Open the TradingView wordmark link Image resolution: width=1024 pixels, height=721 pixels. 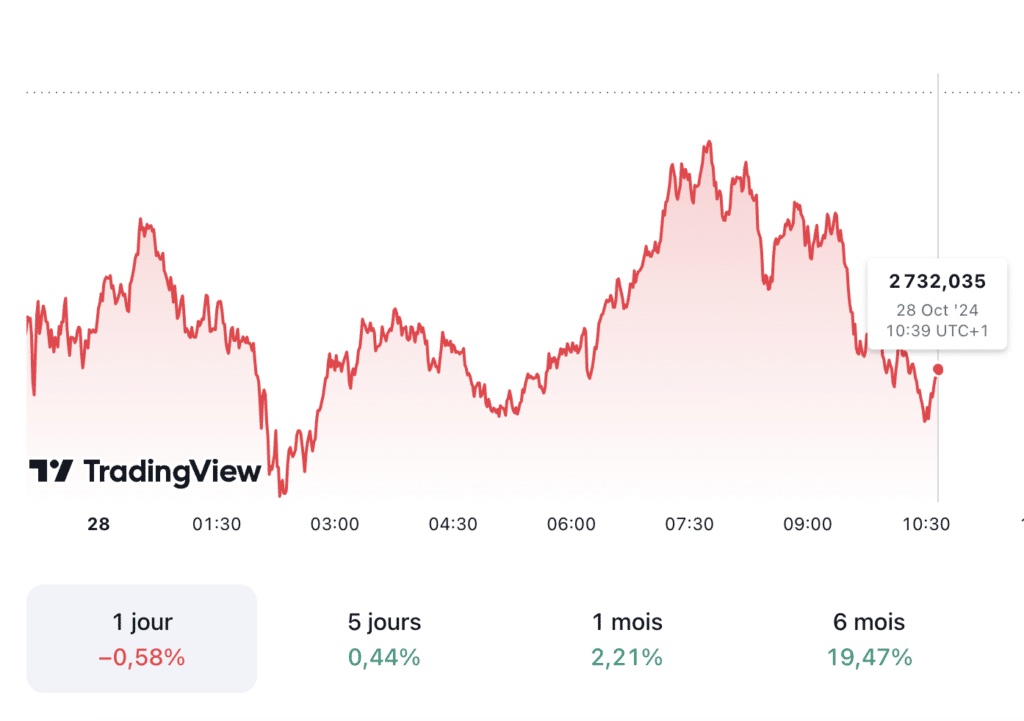pyautogui.click(x=172, y=471)
